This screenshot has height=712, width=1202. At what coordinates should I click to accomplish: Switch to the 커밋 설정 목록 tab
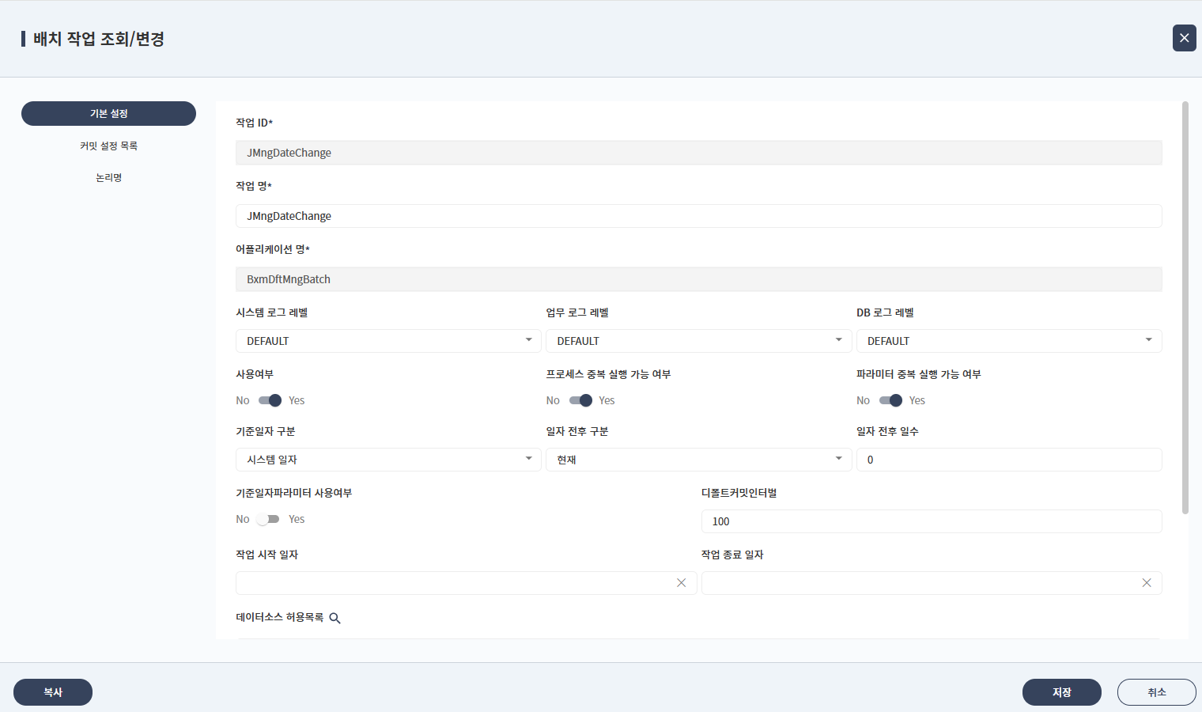(109, 146)
